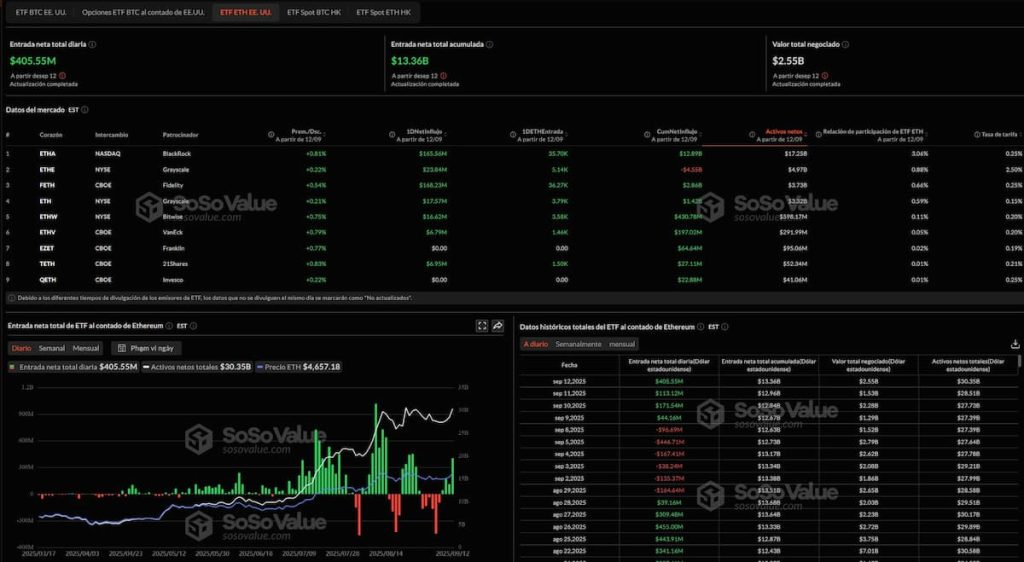Select Semanal chart interval
This screenshot has height=562, width=1024.
(x=52, y=349)
